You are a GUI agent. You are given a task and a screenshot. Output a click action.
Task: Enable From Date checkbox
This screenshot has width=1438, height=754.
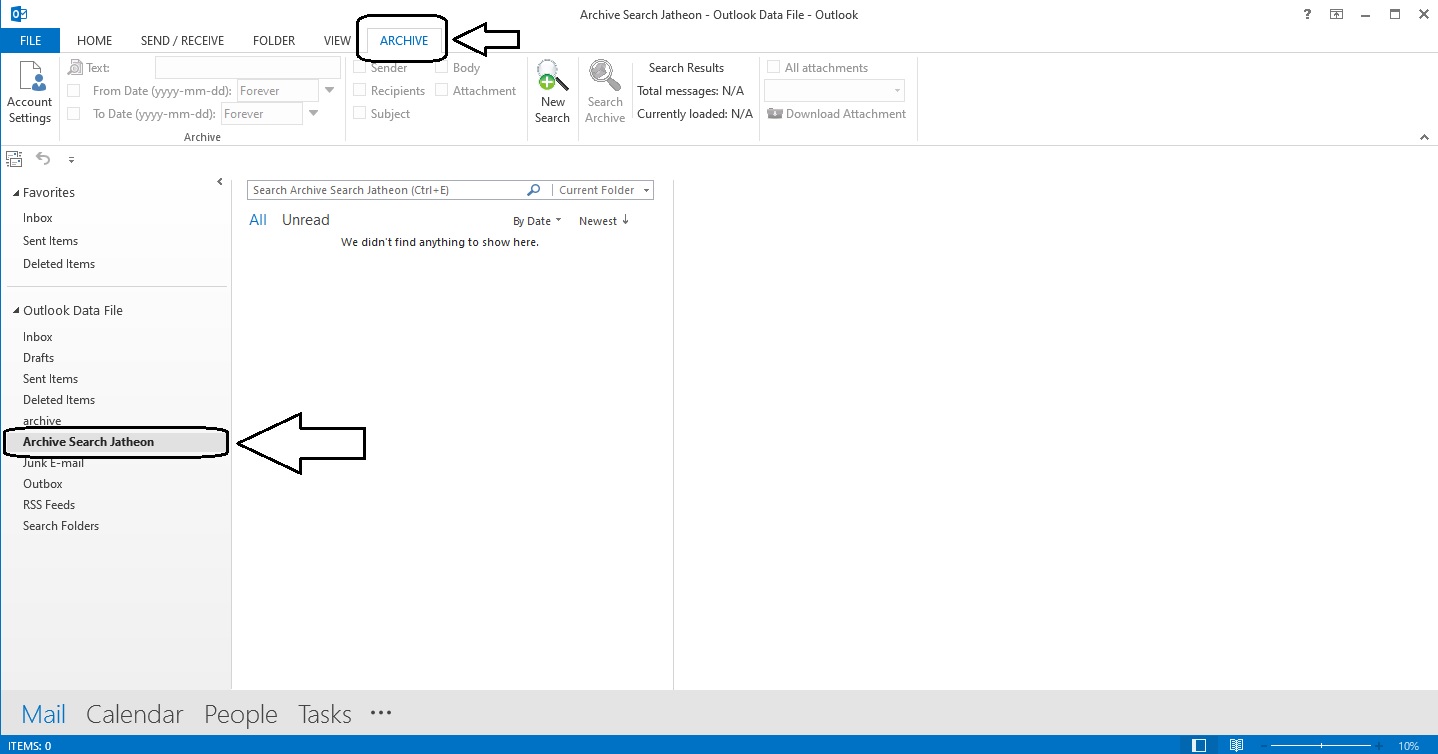click(x=74, y=91)
